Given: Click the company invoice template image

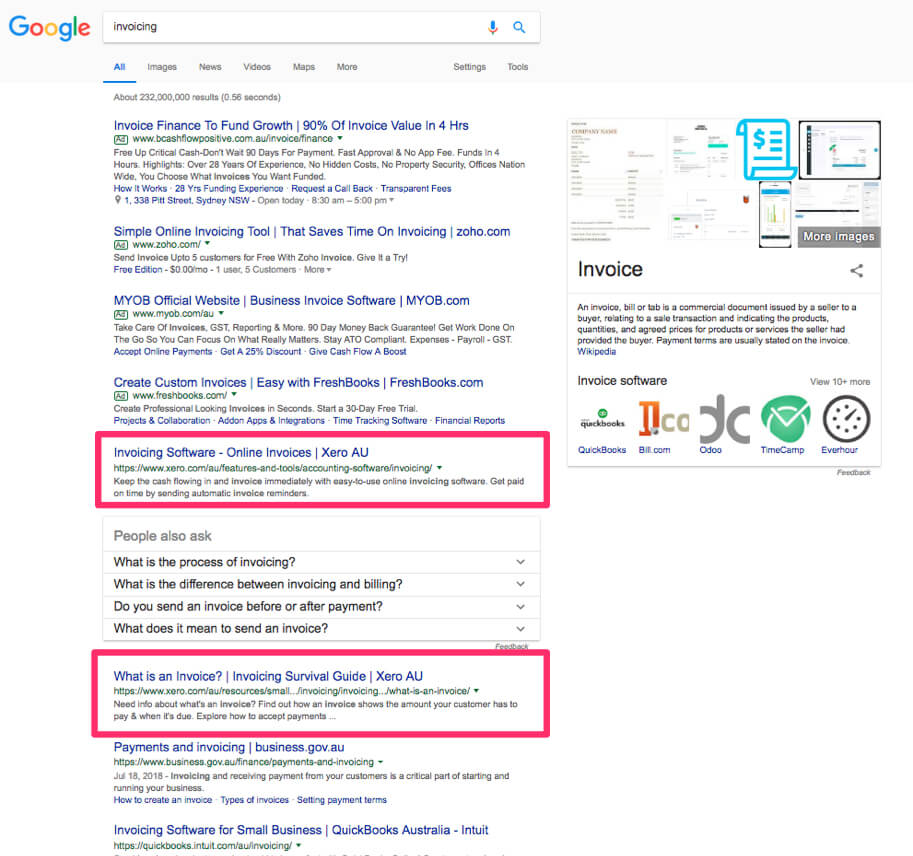Looking at the screenshot, I should pos(616,181).
